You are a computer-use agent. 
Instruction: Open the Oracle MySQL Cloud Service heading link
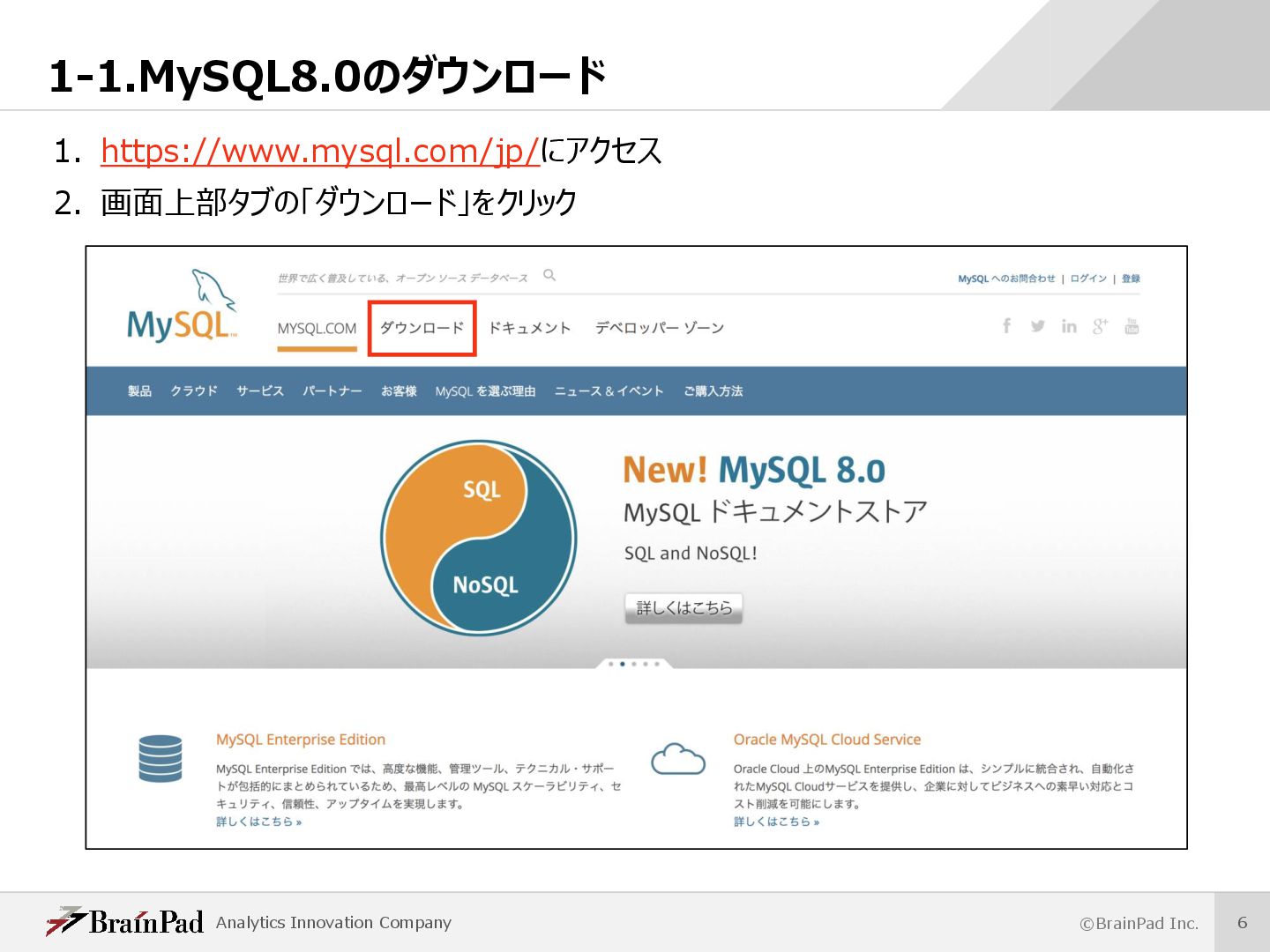pyautogui.click(x=827, y=740)
